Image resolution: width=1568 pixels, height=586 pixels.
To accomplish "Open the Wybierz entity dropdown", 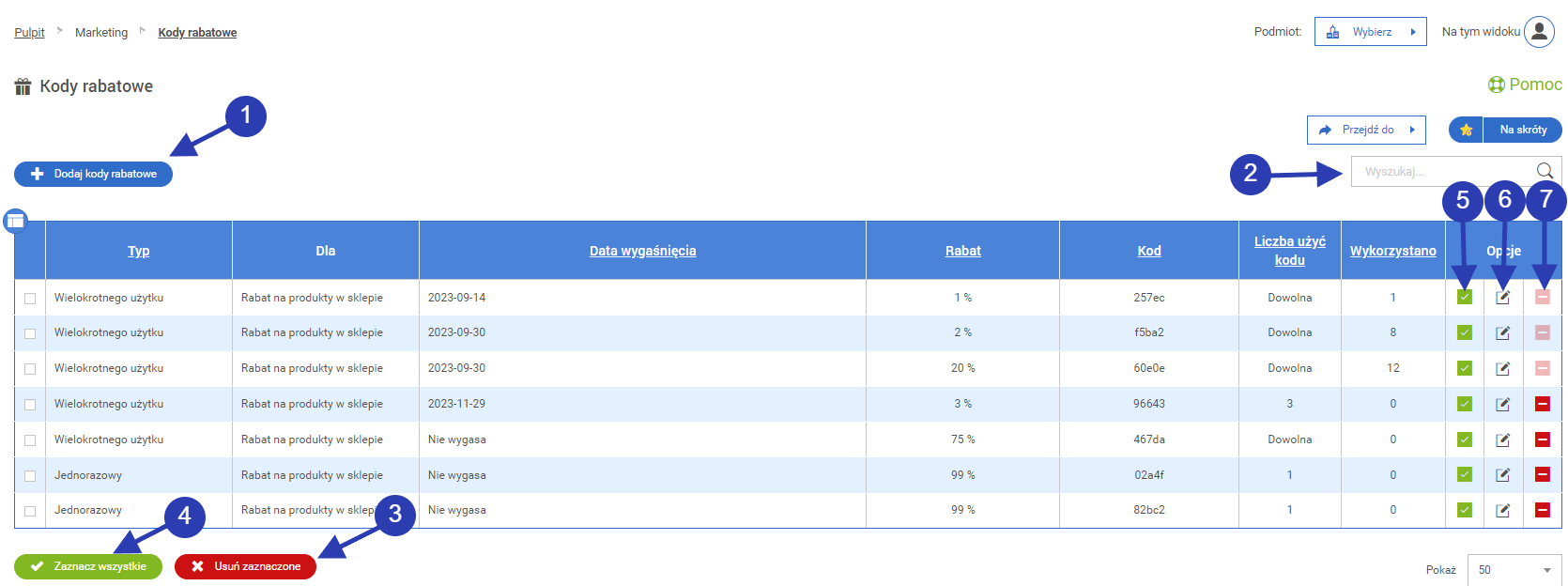I will pos(1370,32).
